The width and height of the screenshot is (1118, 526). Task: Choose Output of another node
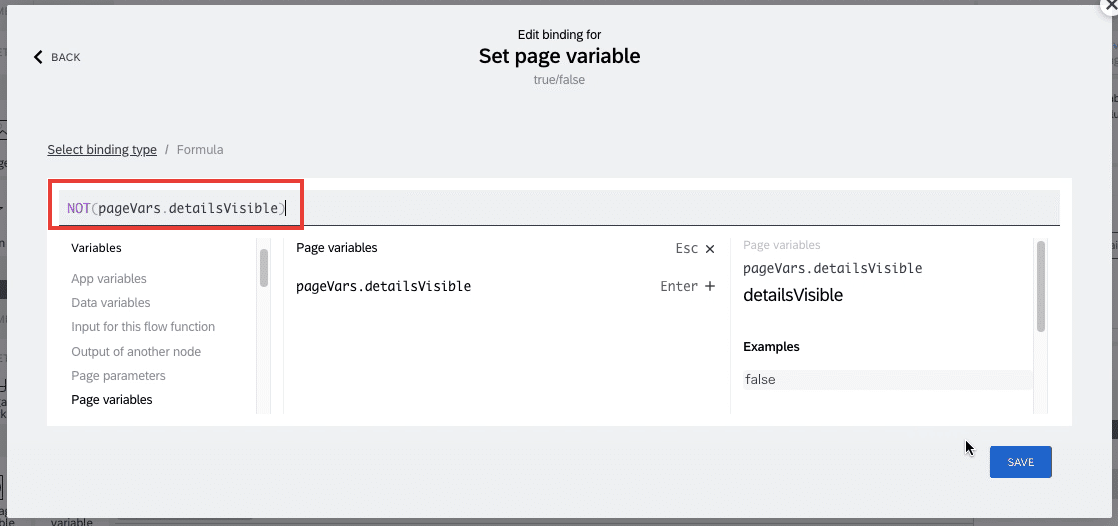(136, 351)
